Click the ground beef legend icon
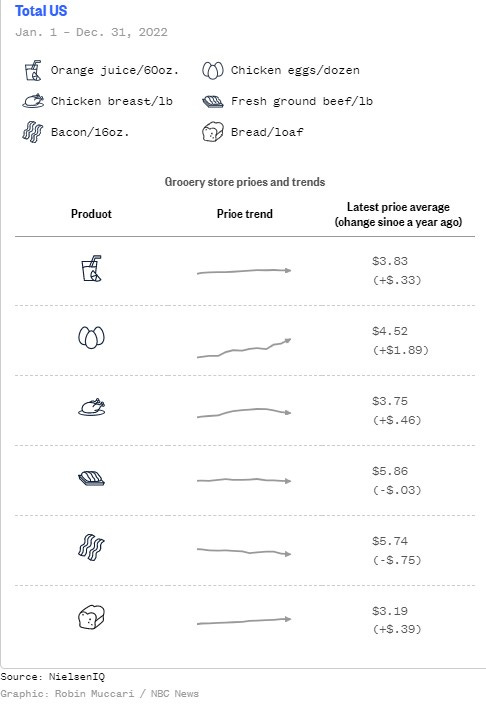Image resolution: width=486 pixels, height=704 pixels. point(212,102)
